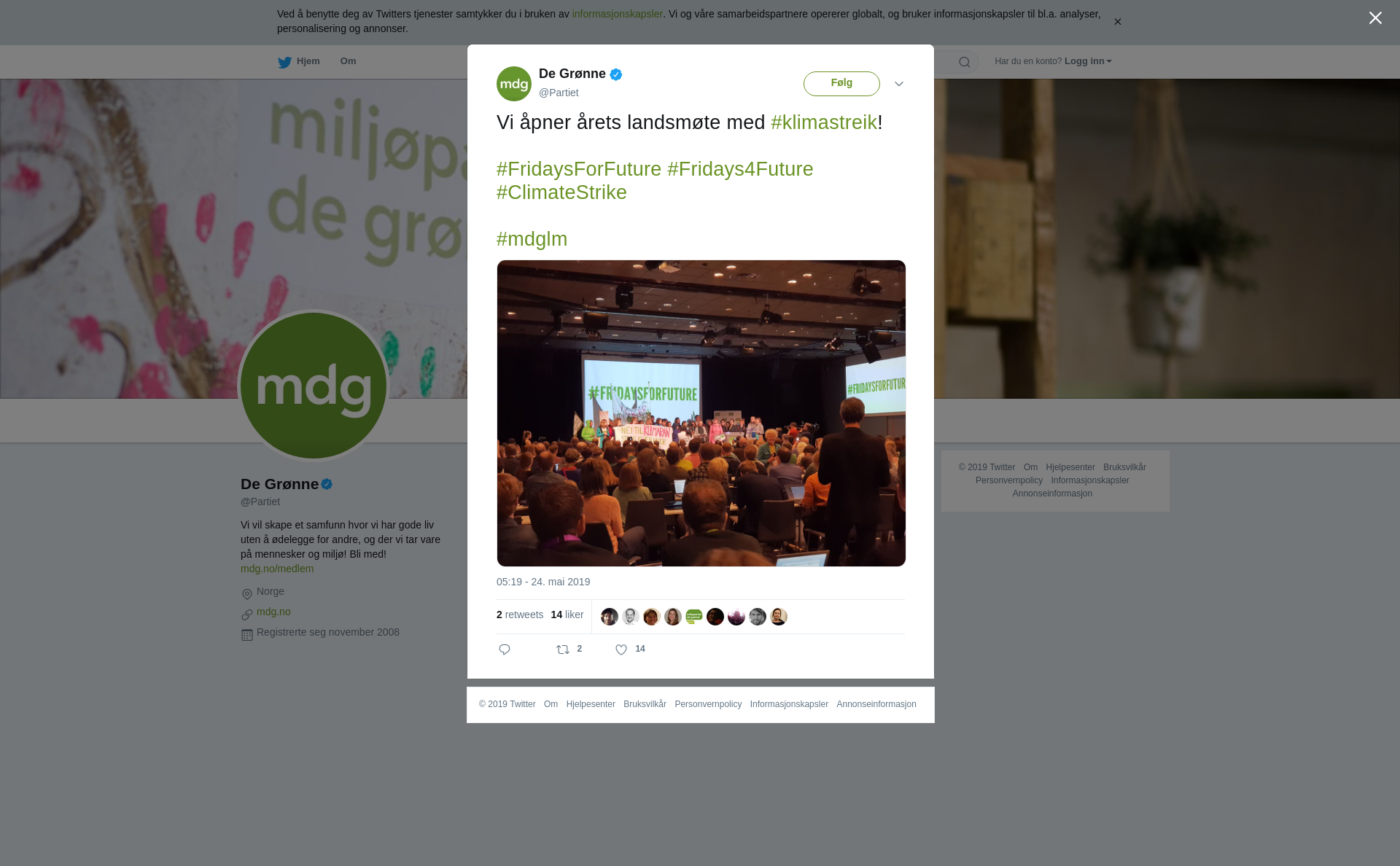Viewport: 1400px width, 866px height.
Task: Open the Om menu item
Action: point(349,61)
